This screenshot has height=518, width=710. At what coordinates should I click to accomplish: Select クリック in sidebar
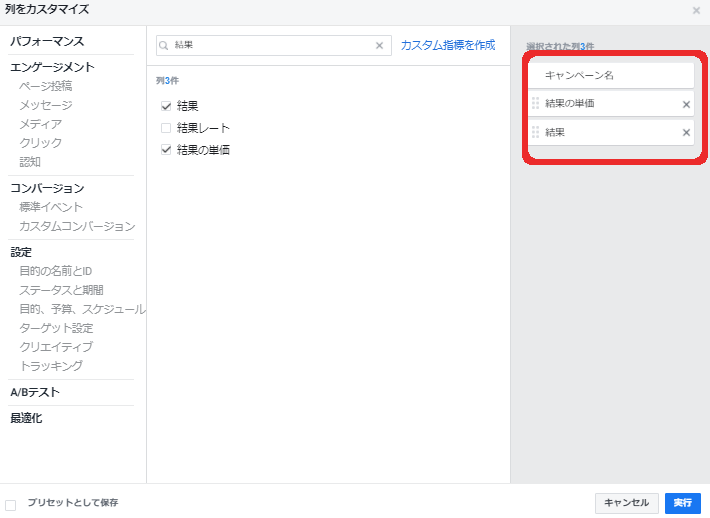click(x=40, y=143)
